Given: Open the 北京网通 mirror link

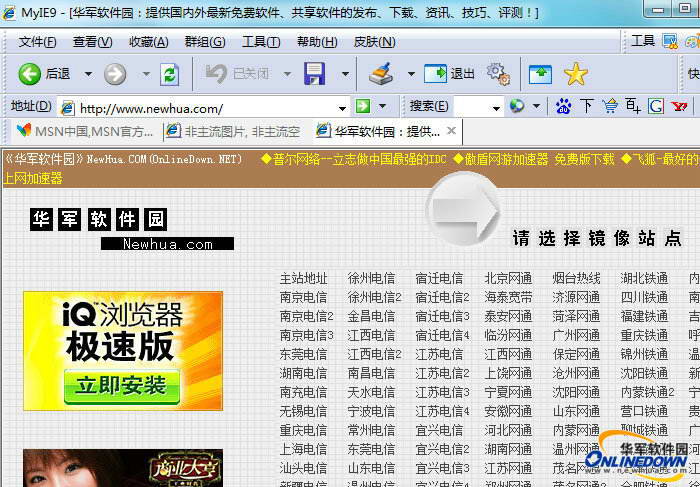Looking at the screenshot, I should [508, 279].
